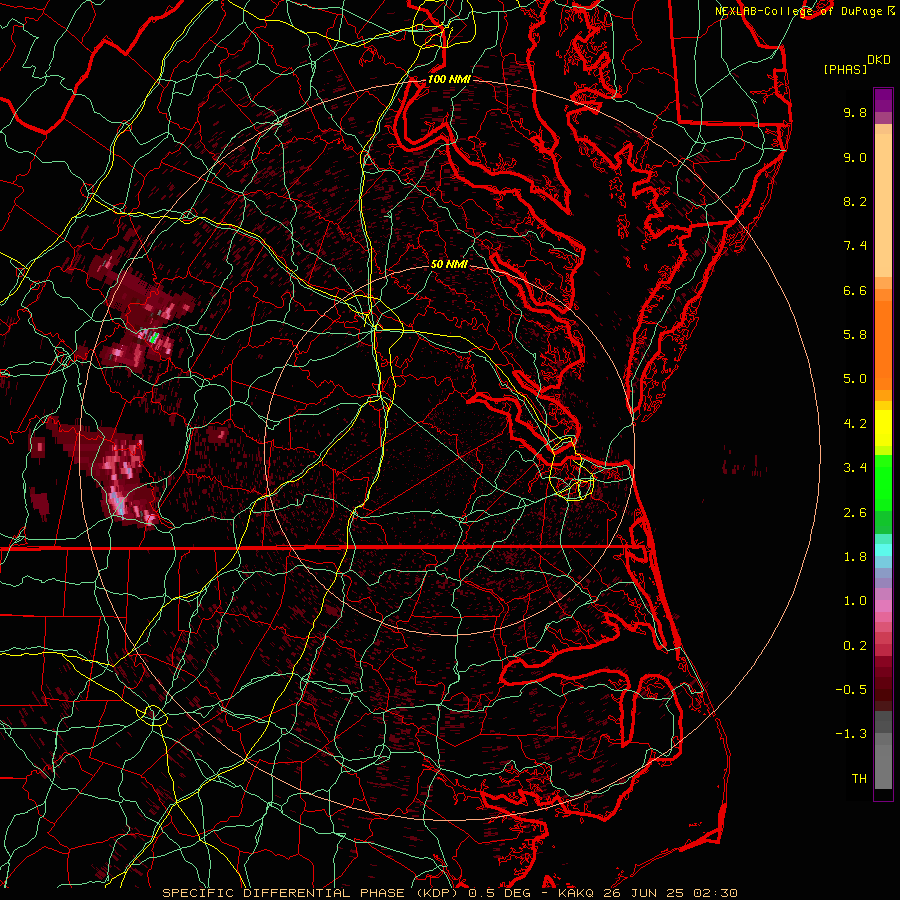This screenshot has height=900, width=900.
Task: Select the 5.8 value on the color scale
Action: click(x=855, y=335)
